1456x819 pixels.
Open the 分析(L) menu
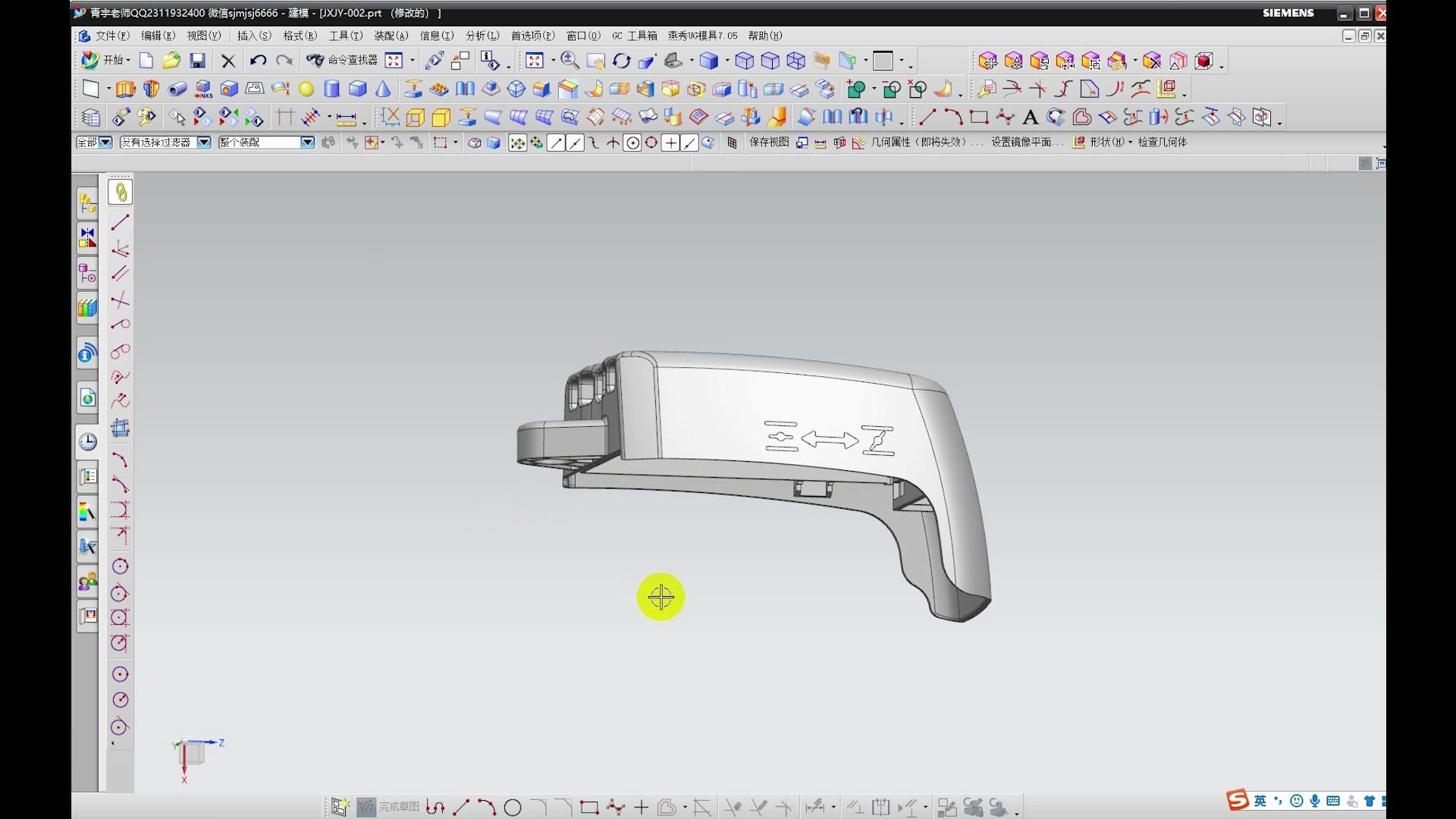coord(482,36)
